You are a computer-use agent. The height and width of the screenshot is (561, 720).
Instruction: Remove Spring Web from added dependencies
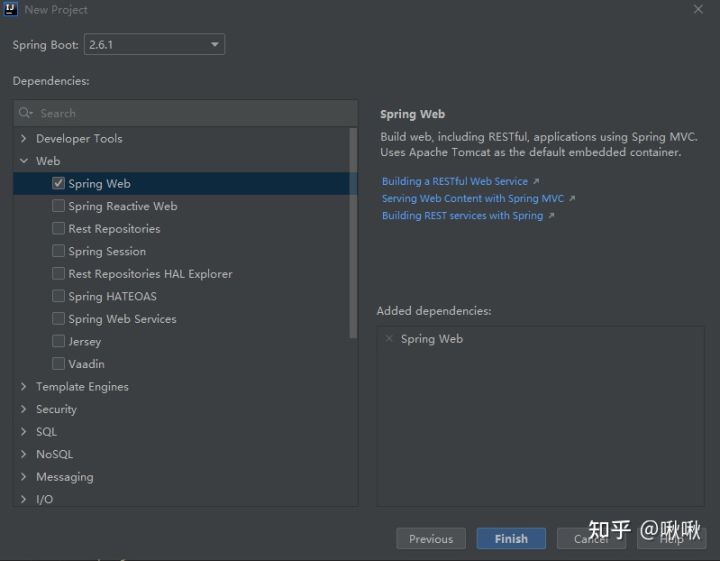(x=389, y=339)
